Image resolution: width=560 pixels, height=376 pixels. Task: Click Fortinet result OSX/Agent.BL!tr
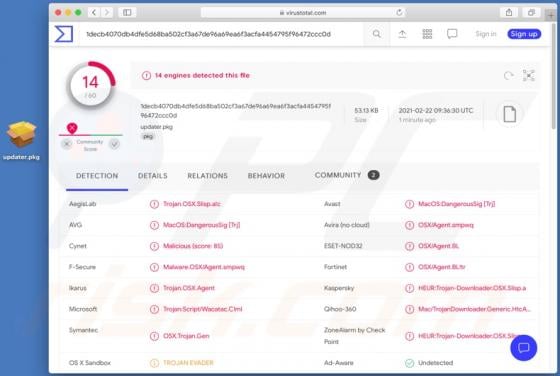[441, 267]
